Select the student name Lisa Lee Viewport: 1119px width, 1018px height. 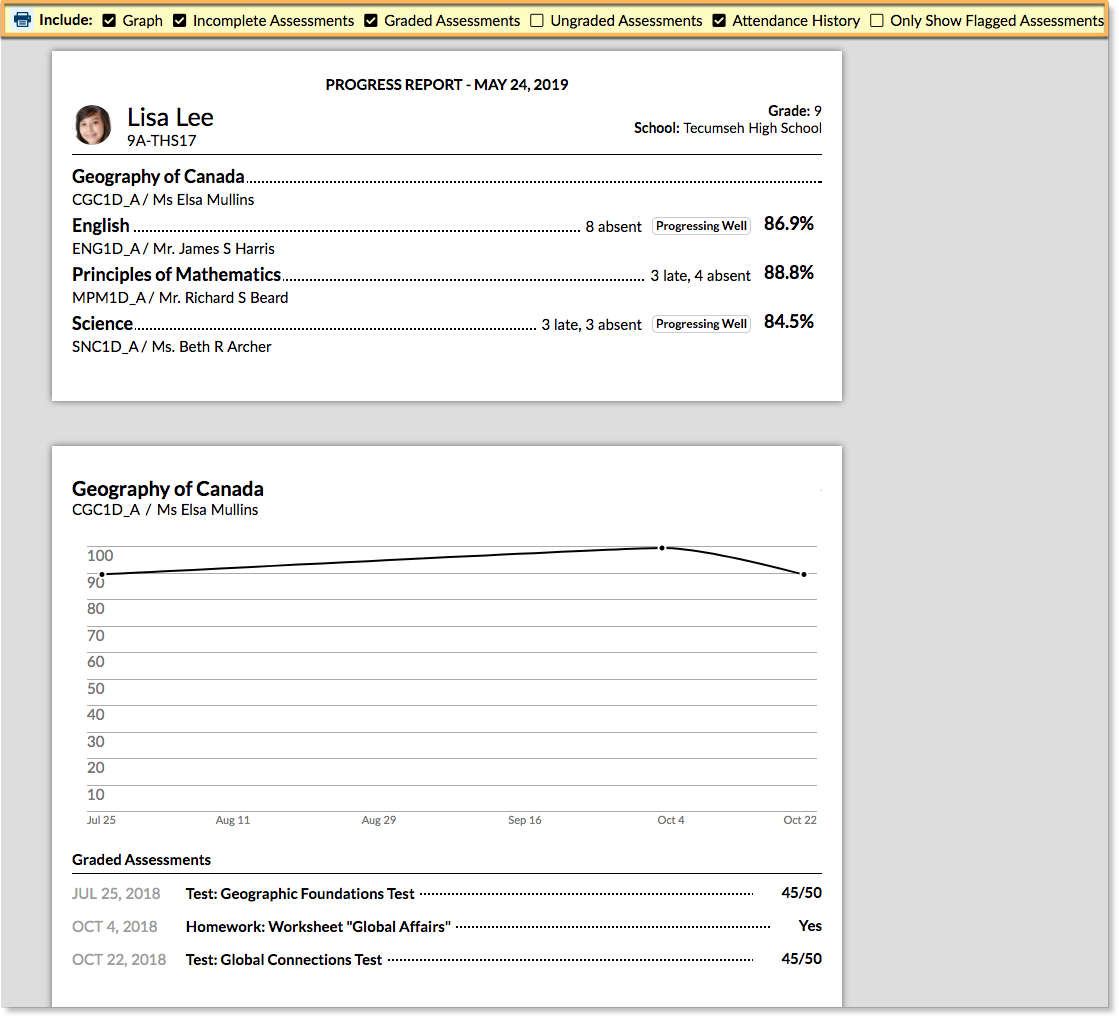[170, 117]
